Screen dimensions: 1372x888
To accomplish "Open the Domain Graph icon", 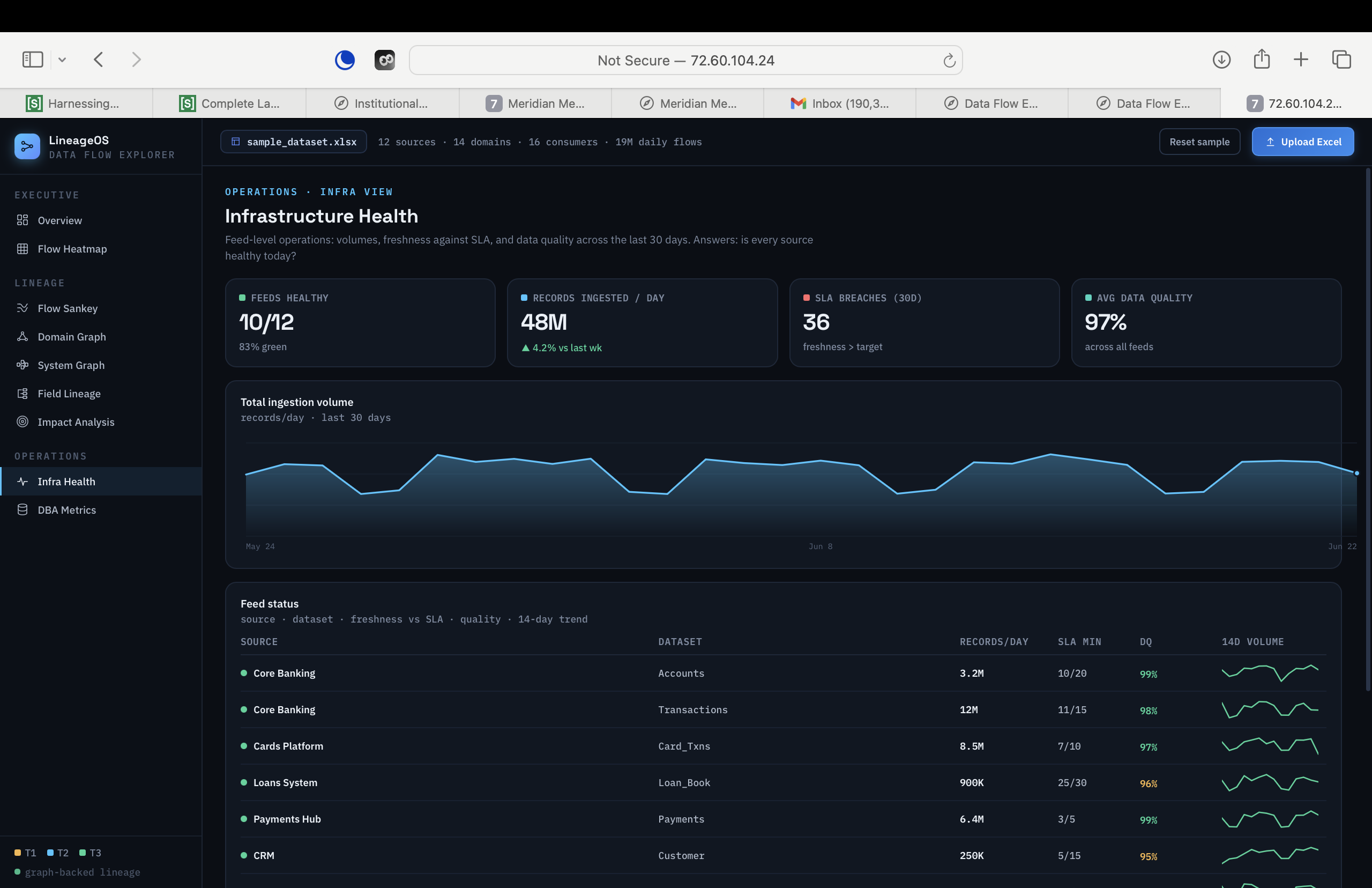I will click(x=23, y=336).
